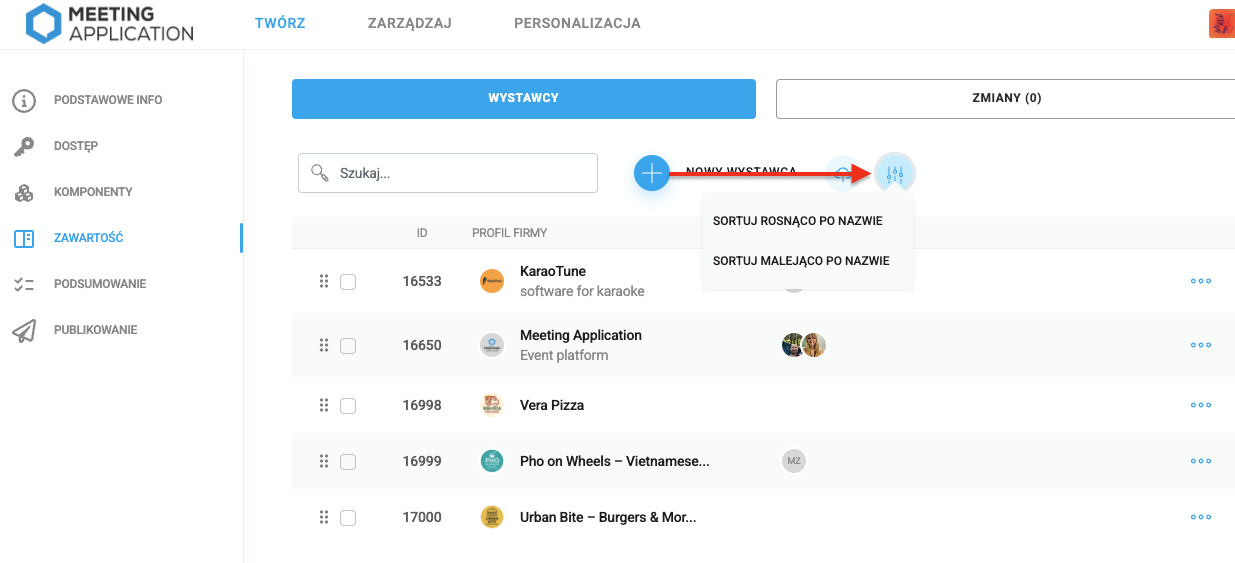1235x563 pixels.
Task: Switch to the Twórz top tab
Action: click(280, 23)
